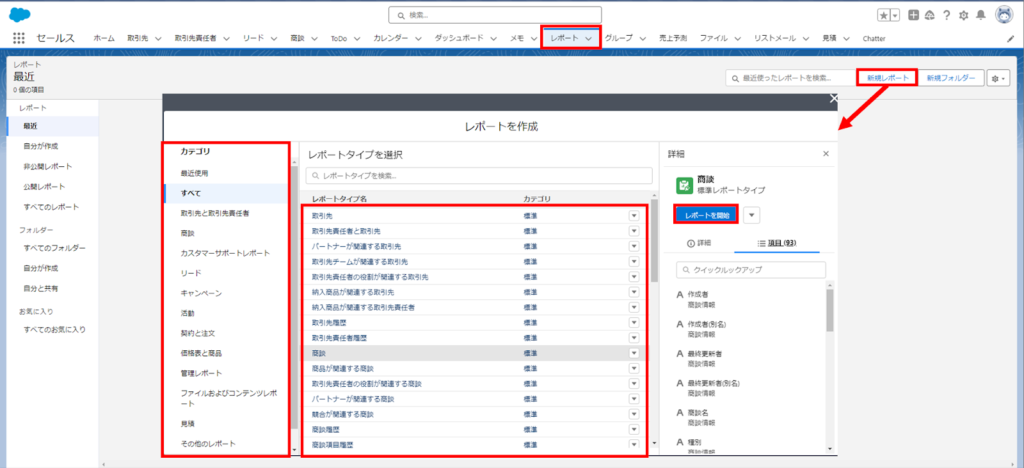Open the favorites star icon

tap(884, 15)
